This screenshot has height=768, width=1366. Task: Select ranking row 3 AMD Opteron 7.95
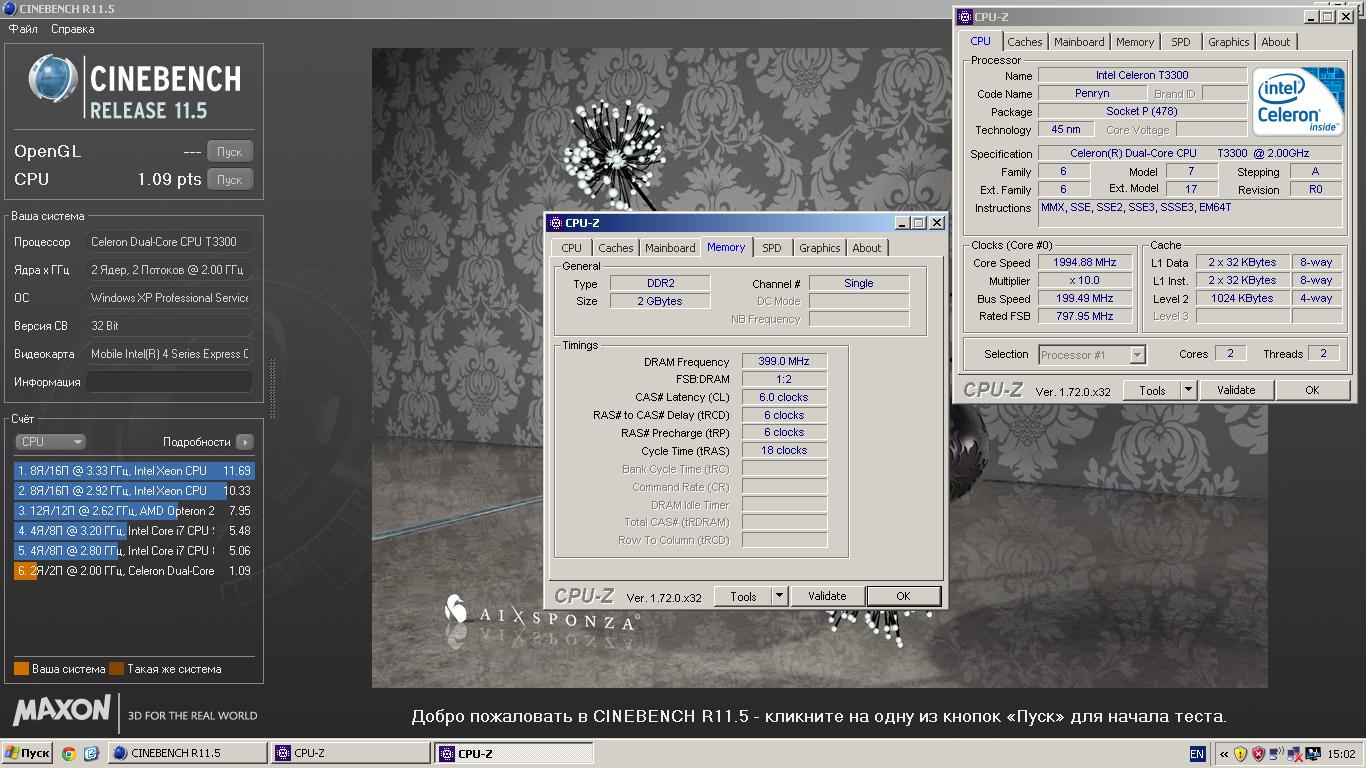(134, 511)
